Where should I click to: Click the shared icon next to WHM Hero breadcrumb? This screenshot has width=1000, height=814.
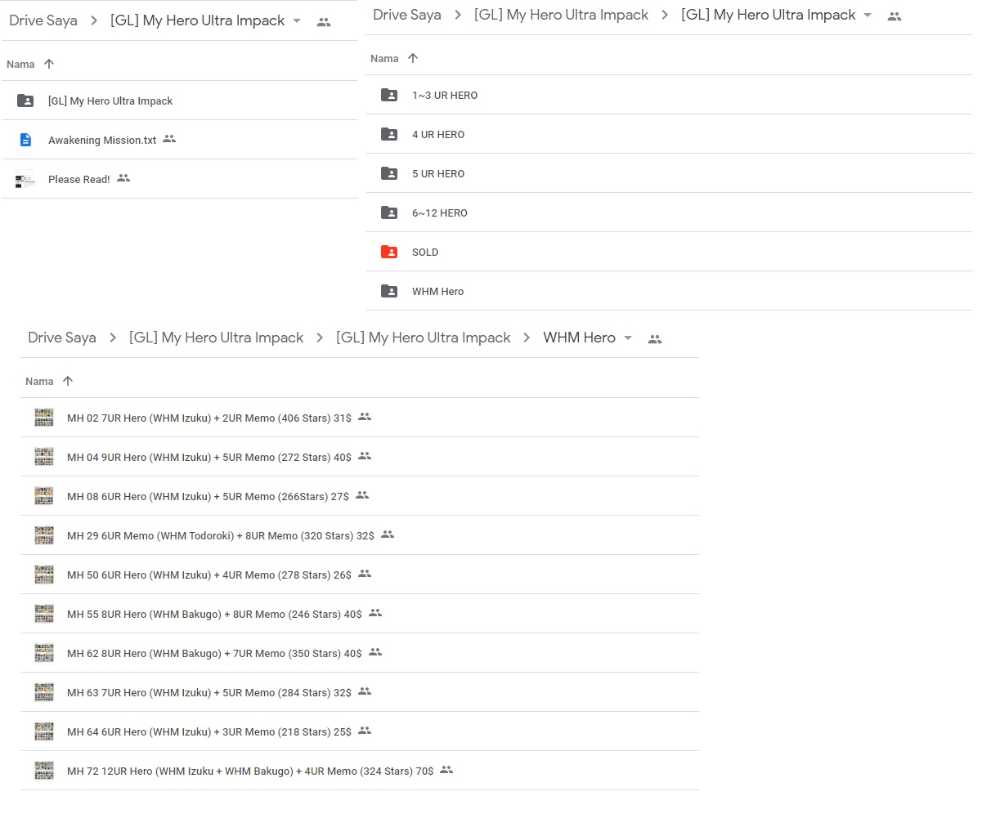pos(655,339)
